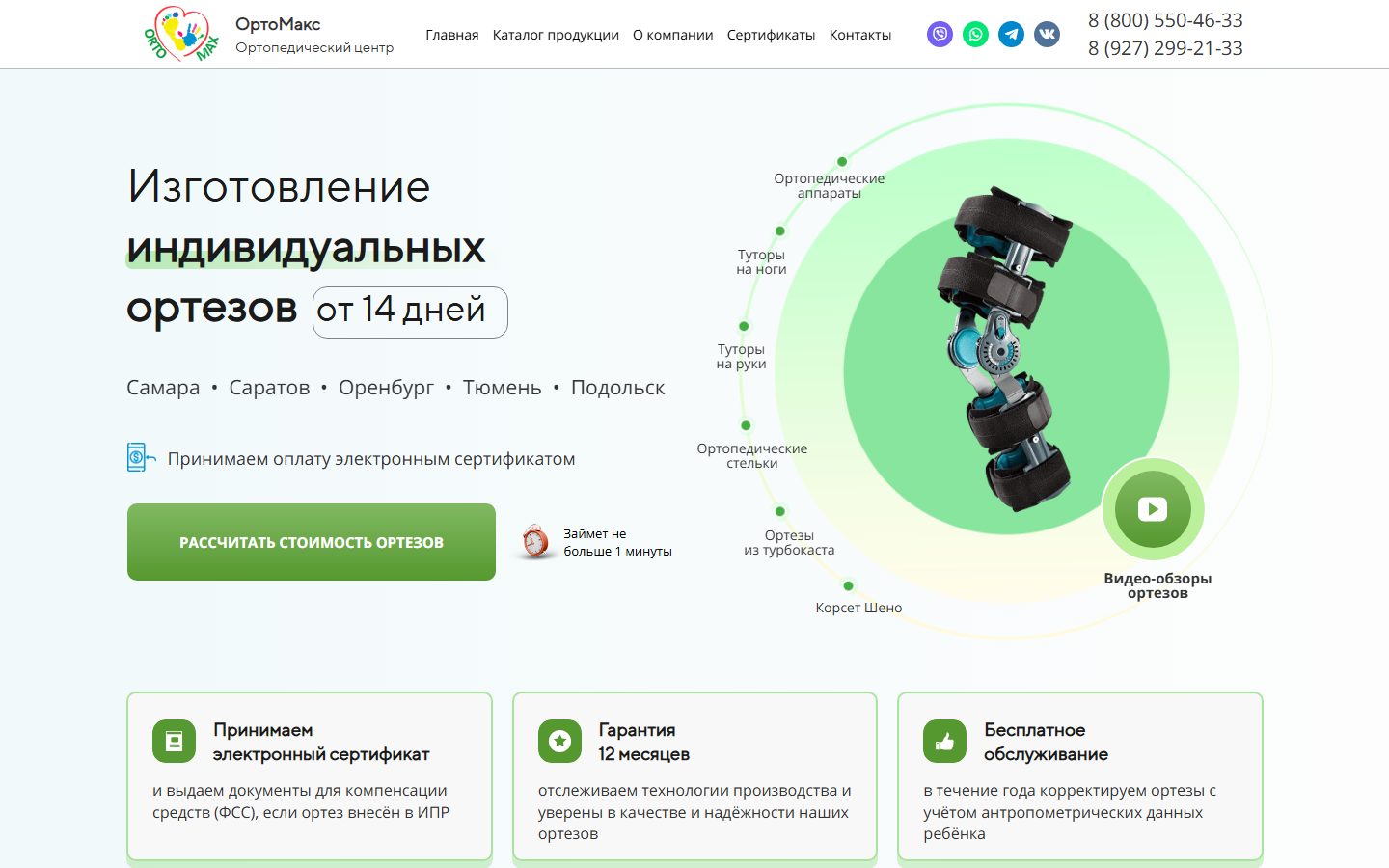Select Ортопедические аппараты category
The image size is (1389, 868).
click(x=830, y=185)
